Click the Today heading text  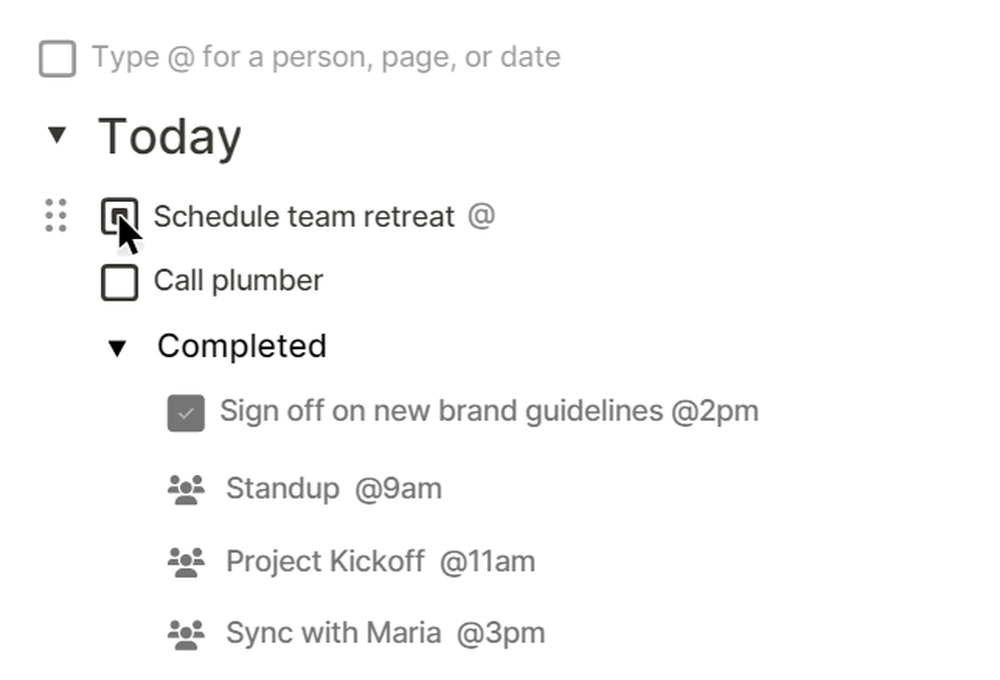(170, 137)
